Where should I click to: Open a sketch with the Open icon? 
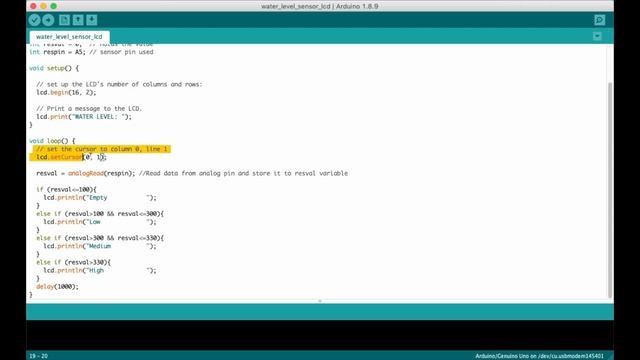[78, 20]
